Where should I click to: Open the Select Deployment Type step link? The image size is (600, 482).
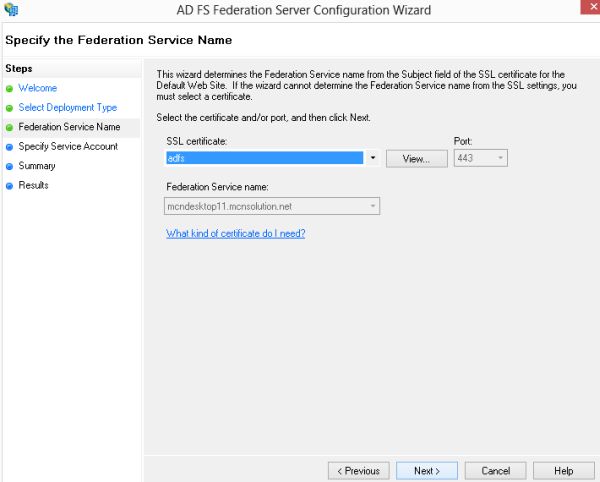[x=67, y=108]
